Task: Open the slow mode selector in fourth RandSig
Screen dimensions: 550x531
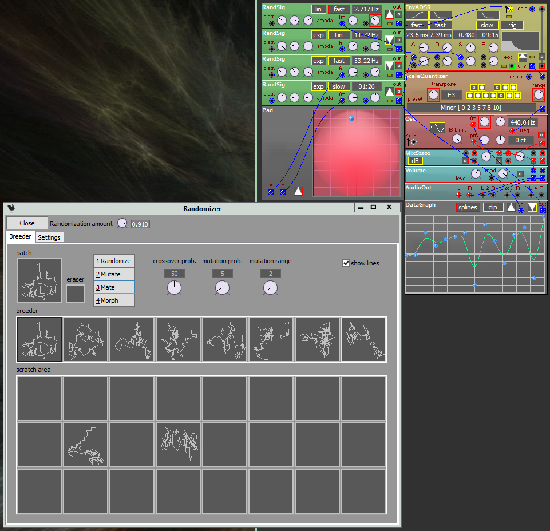Action: coord(339,86)
